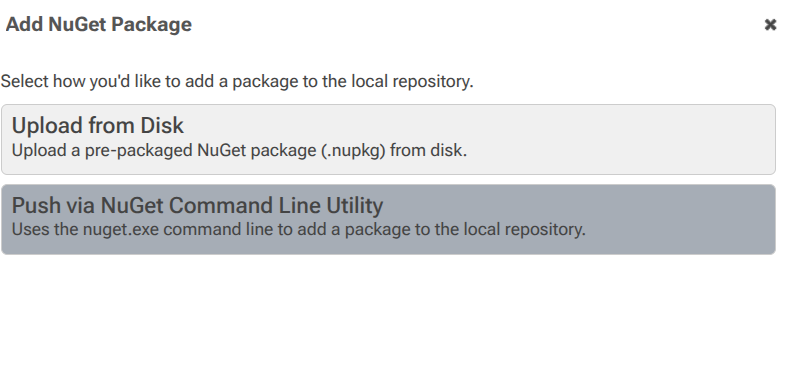Open the nuget.exe push instructions option
The height and width of the screenshot is (370, 785).
(388, 219)
